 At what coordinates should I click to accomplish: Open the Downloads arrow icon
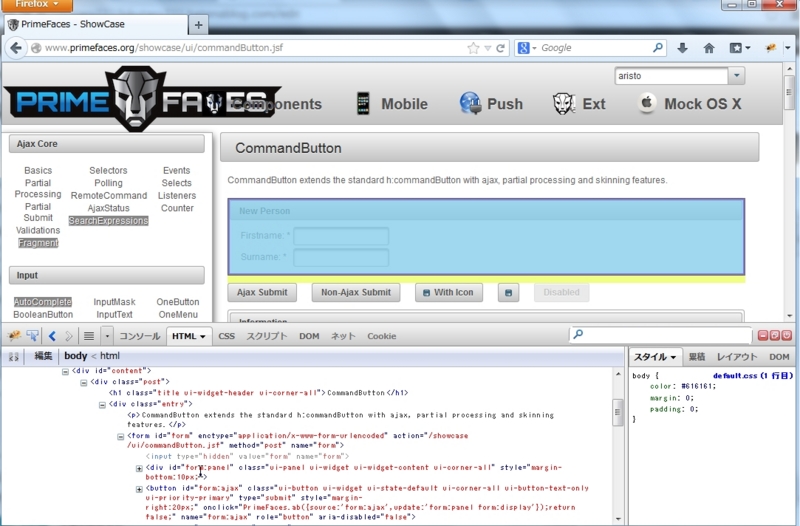coord(682,48)
